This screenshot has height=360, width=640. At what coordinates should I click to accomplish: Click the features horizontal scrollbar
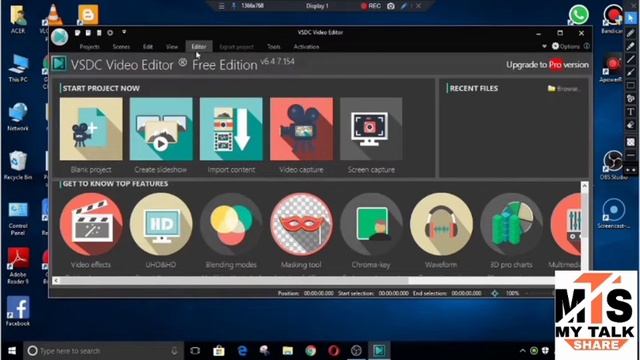coord(234,280)
